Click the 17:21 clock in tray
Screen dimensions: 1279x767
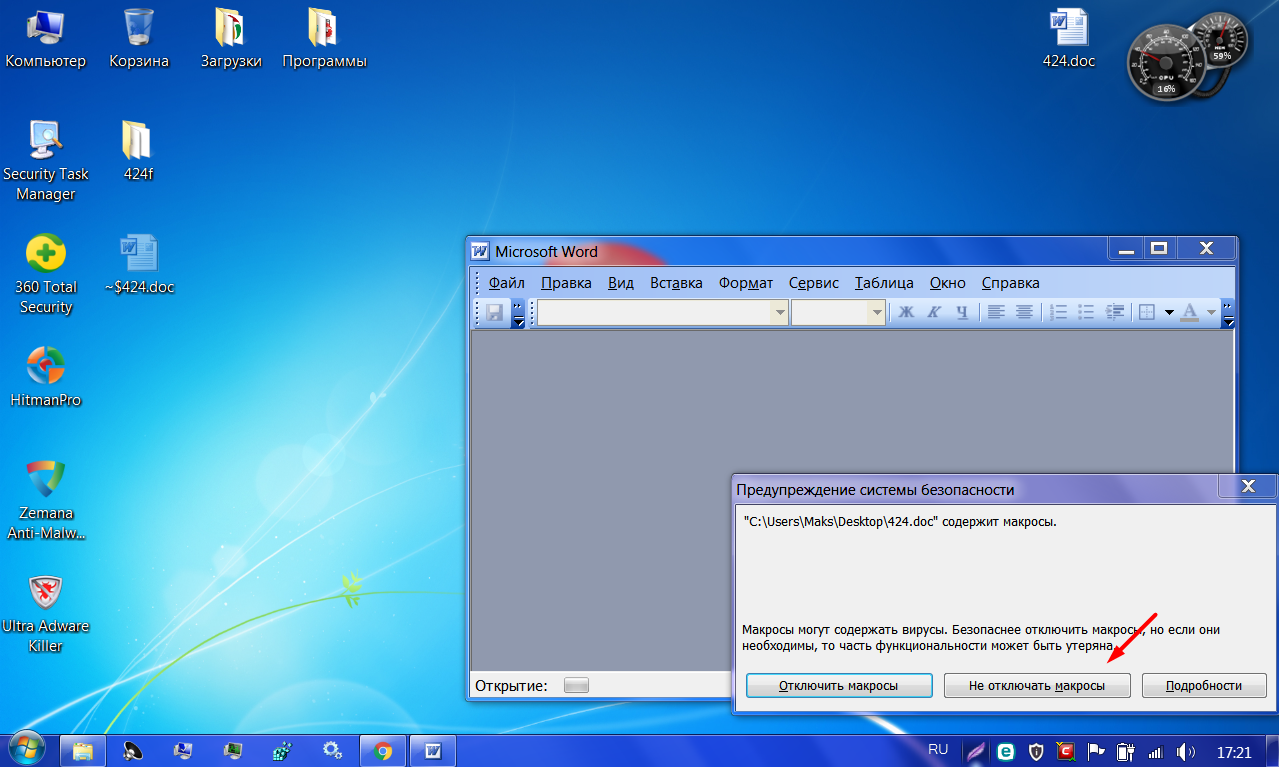(x=1234, y=751)
